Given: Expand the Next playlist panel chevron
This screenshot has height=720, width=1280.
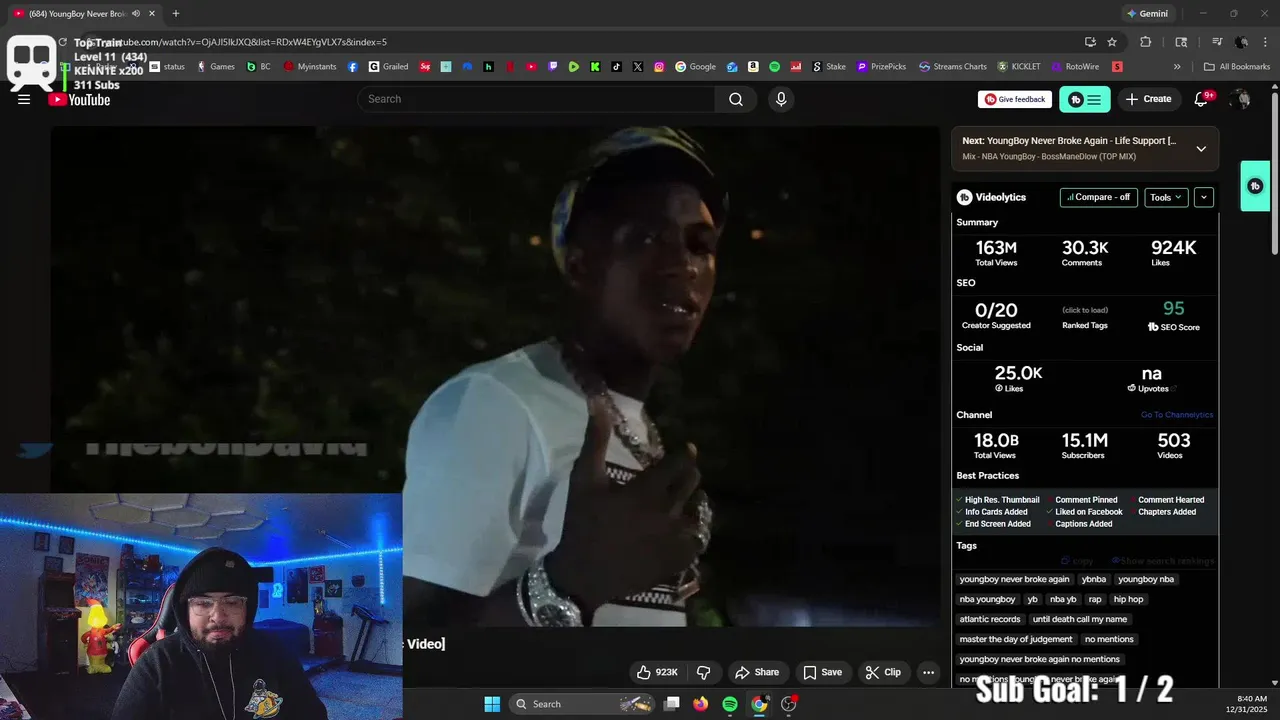Looking at the screenshot, I should pos(1201,149).
